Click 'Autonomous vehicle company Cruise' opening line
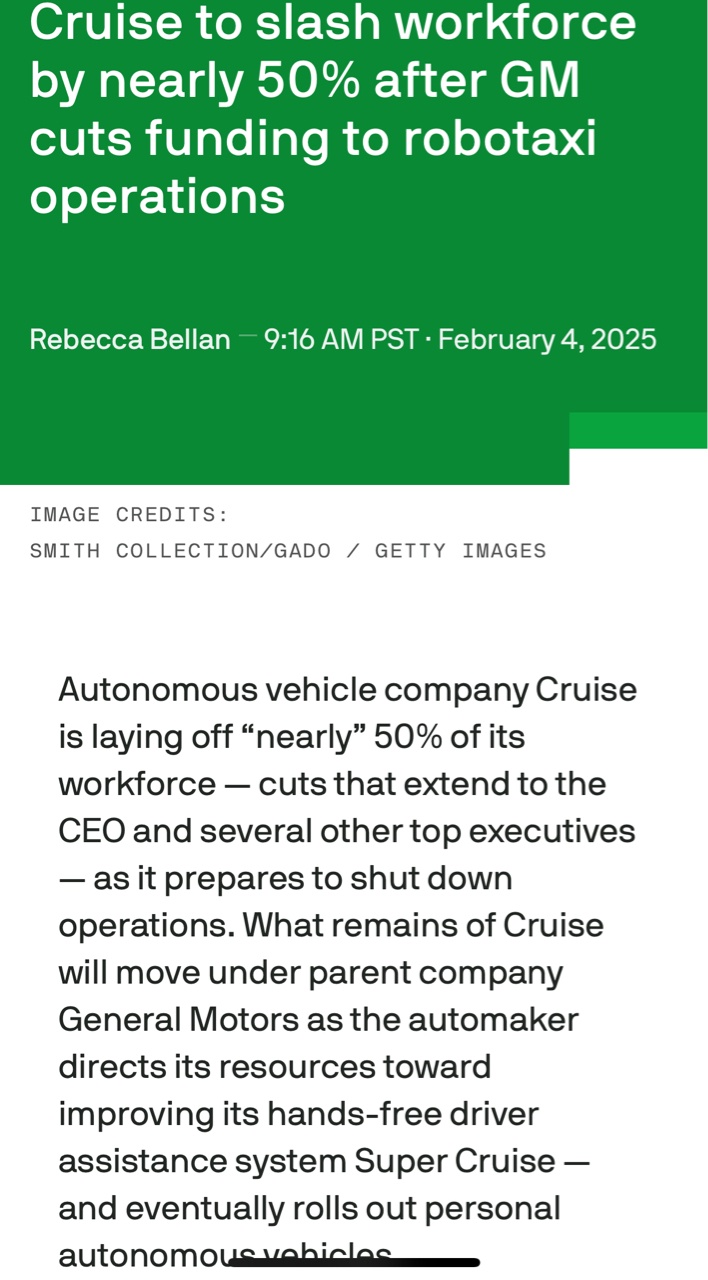 point(347,690)
